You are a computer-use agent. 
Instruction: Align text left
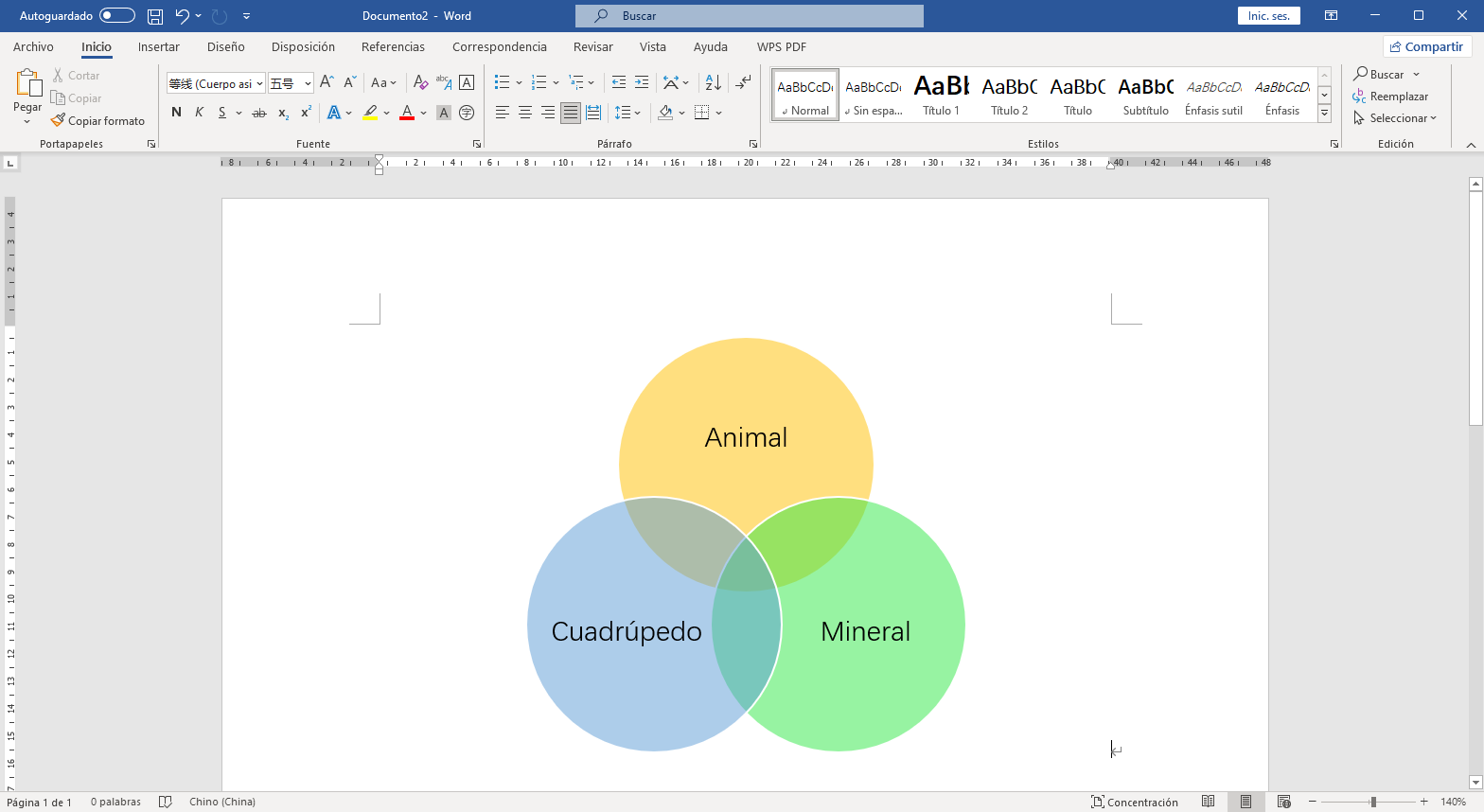(x=503, y=113)
